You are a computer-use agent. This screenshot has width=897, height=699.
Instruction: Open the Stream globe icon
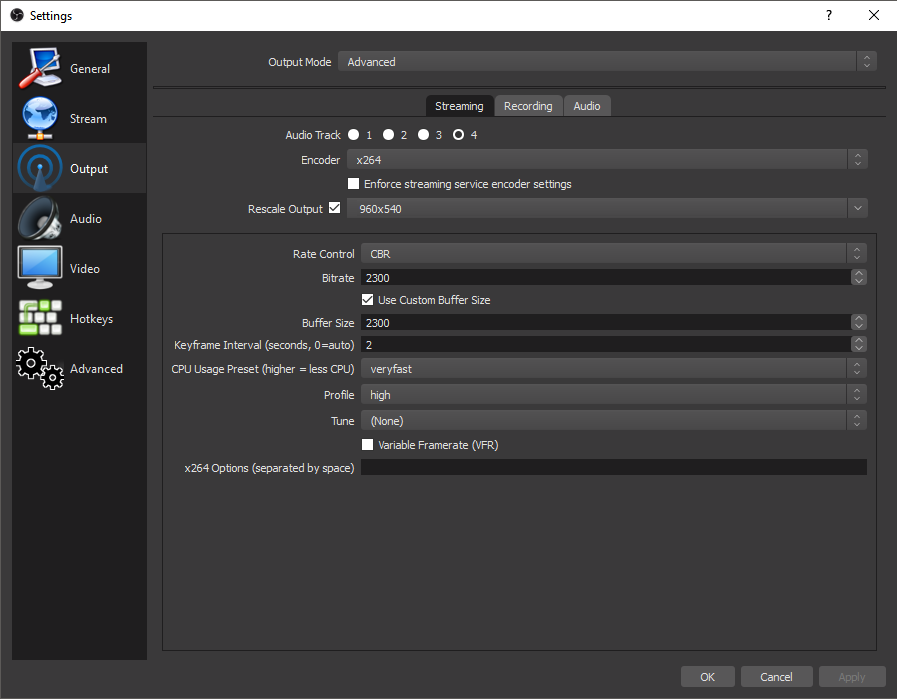point(40,118)
